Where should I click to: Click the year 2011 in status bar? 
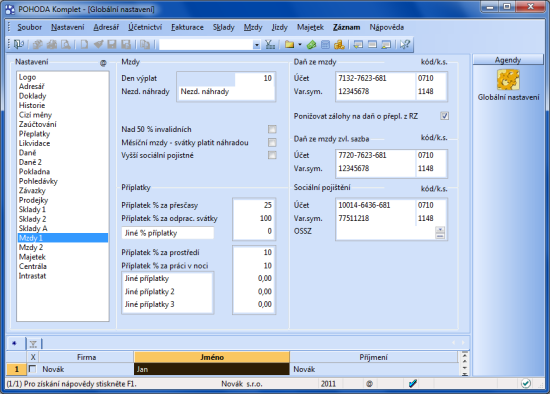point(328,384)
